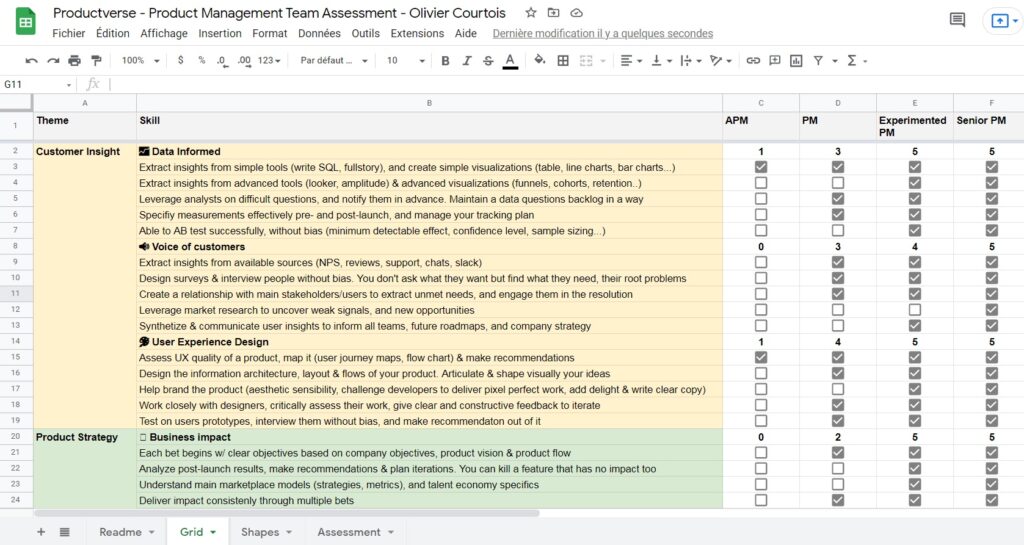Move document to a folder icon

click(x=553, y=12)
